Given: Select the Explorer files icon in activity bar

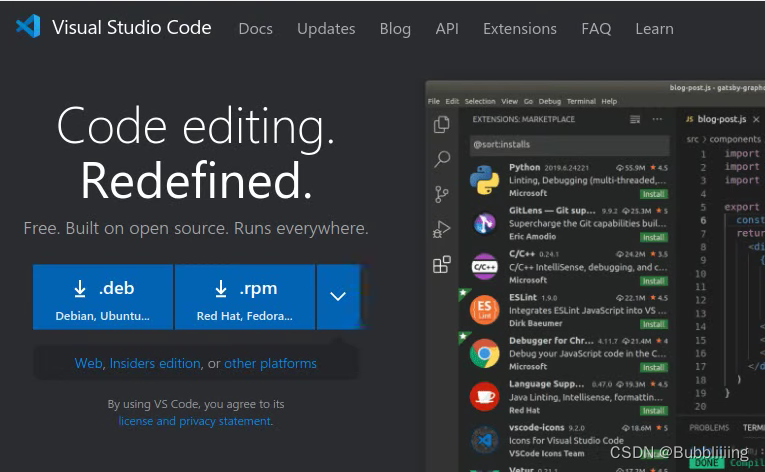Looking at the screenshot, I should pos(442,124).
